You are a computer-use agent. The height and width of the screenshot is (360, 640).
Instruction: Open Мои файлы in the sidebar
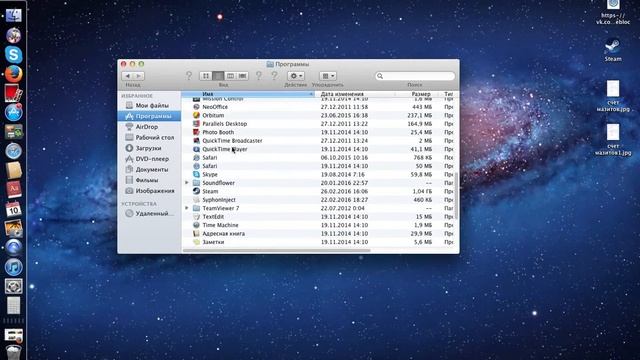click(149, 105)
